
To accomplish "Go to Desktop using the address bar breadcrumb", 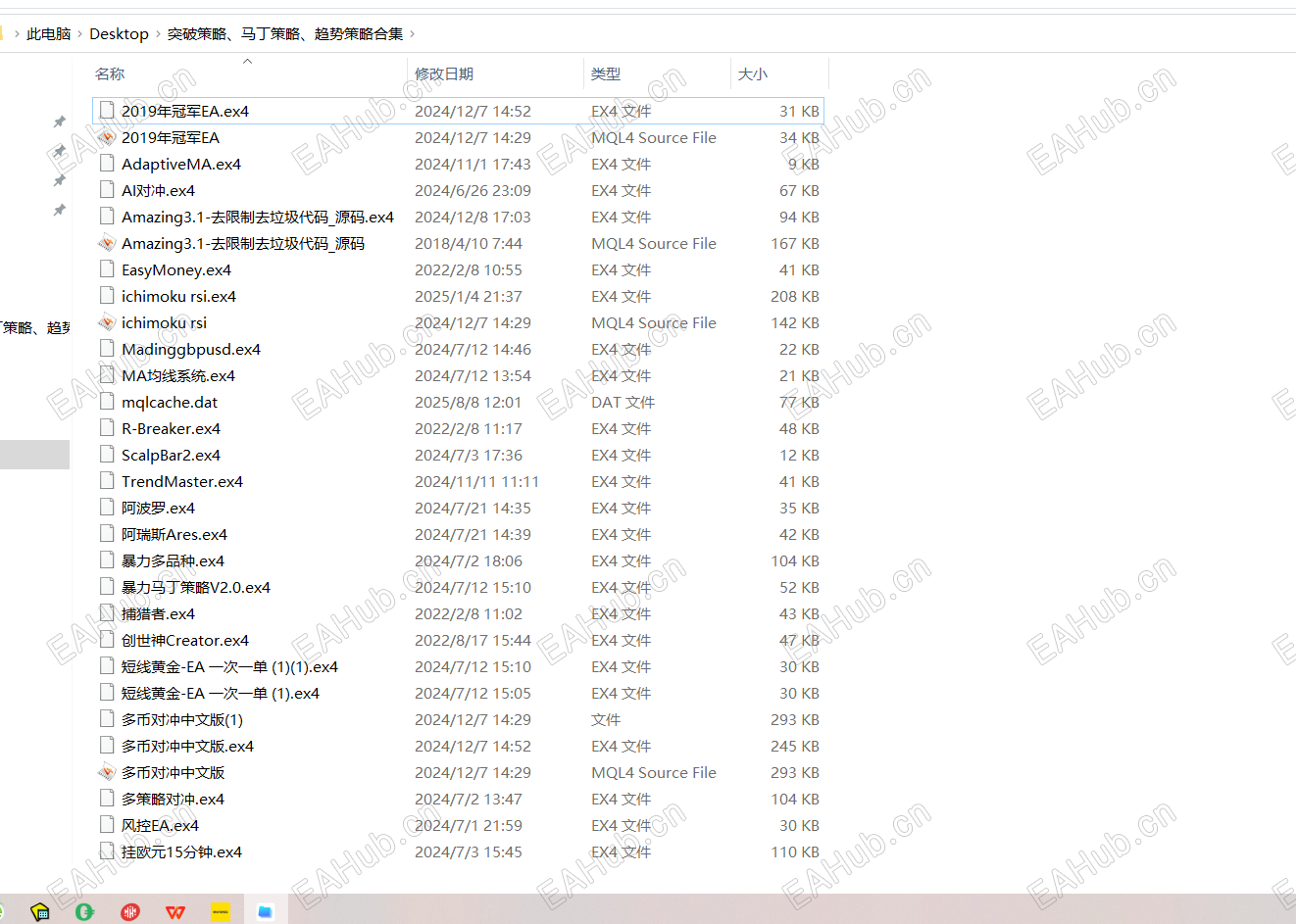I will point(119,32).
